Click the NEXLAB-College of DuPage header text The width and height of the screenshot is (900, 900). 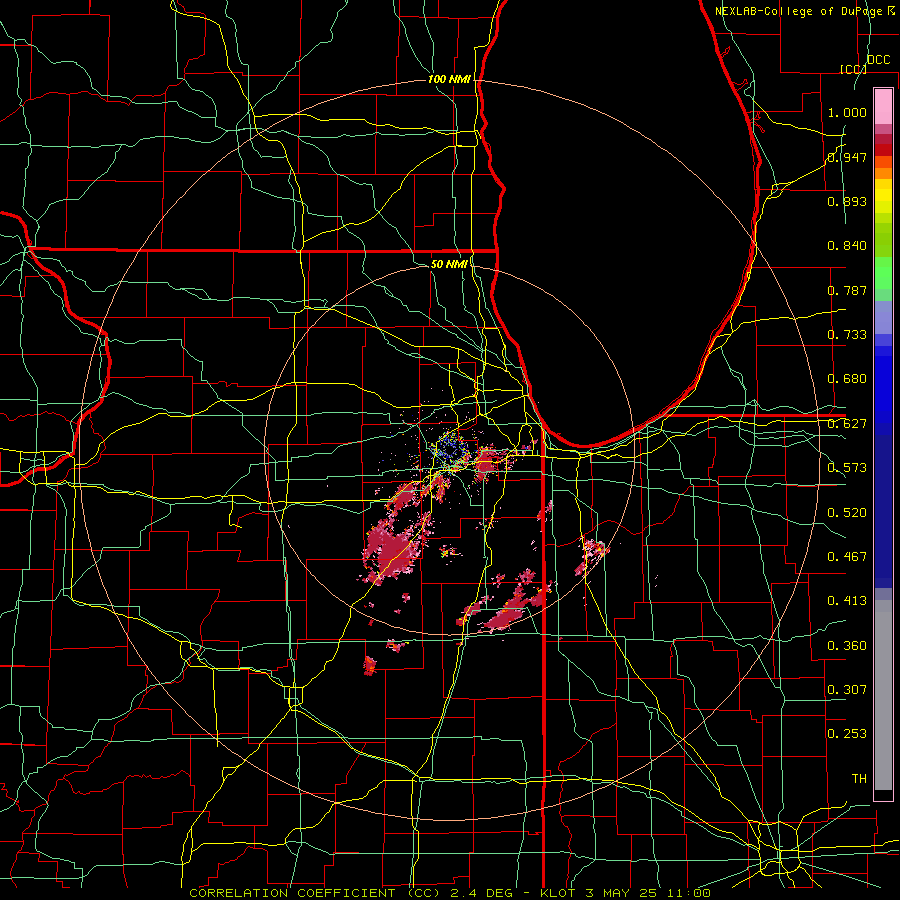[804, 11]
